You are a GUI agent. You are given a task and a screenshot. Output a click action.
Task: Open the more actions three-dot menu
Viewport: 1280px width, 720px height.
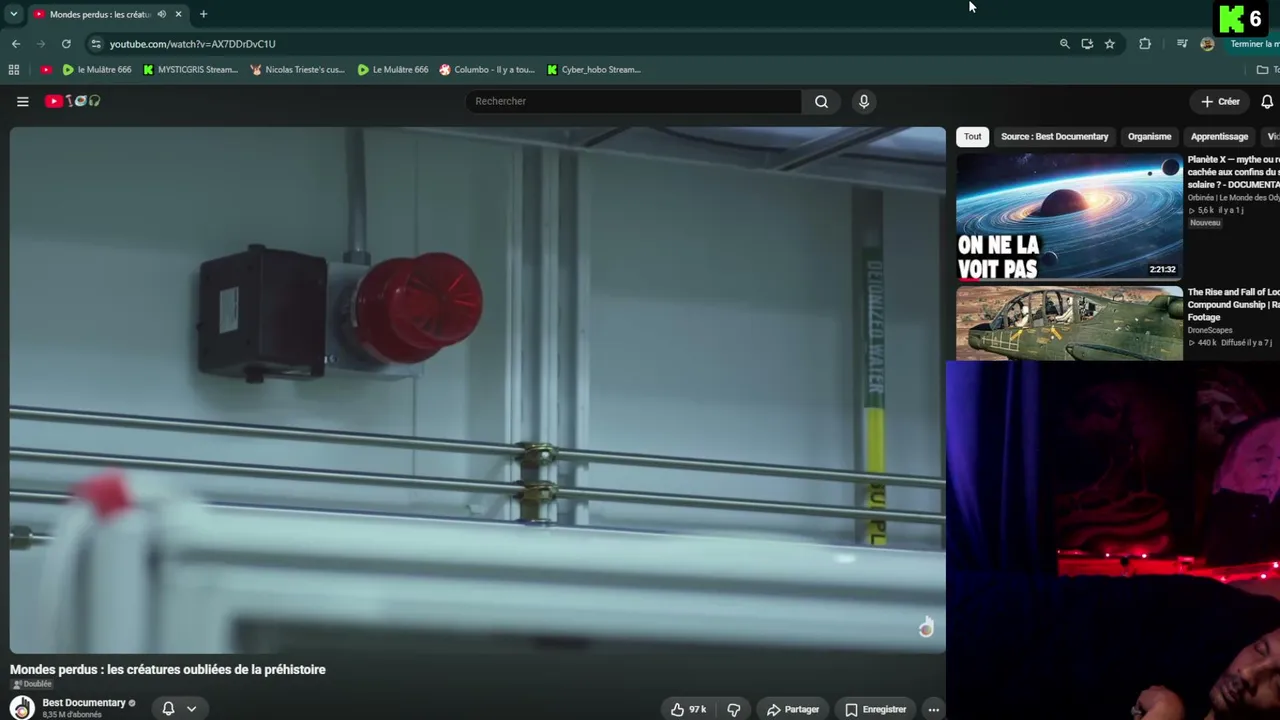(x=933, y=709)
